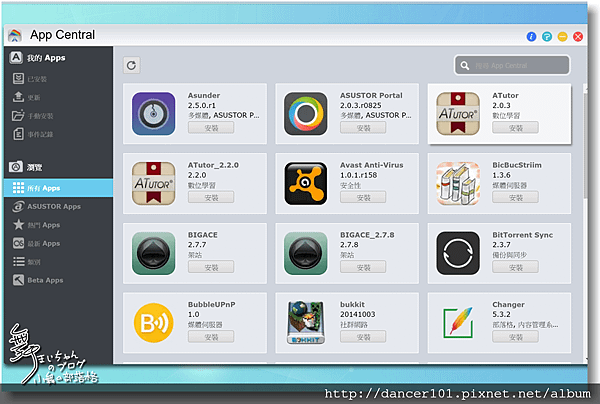Click the Changer feather app icon
Image resolution: width=600 pixels, height=404 pixels.
[x=458, y=323]
